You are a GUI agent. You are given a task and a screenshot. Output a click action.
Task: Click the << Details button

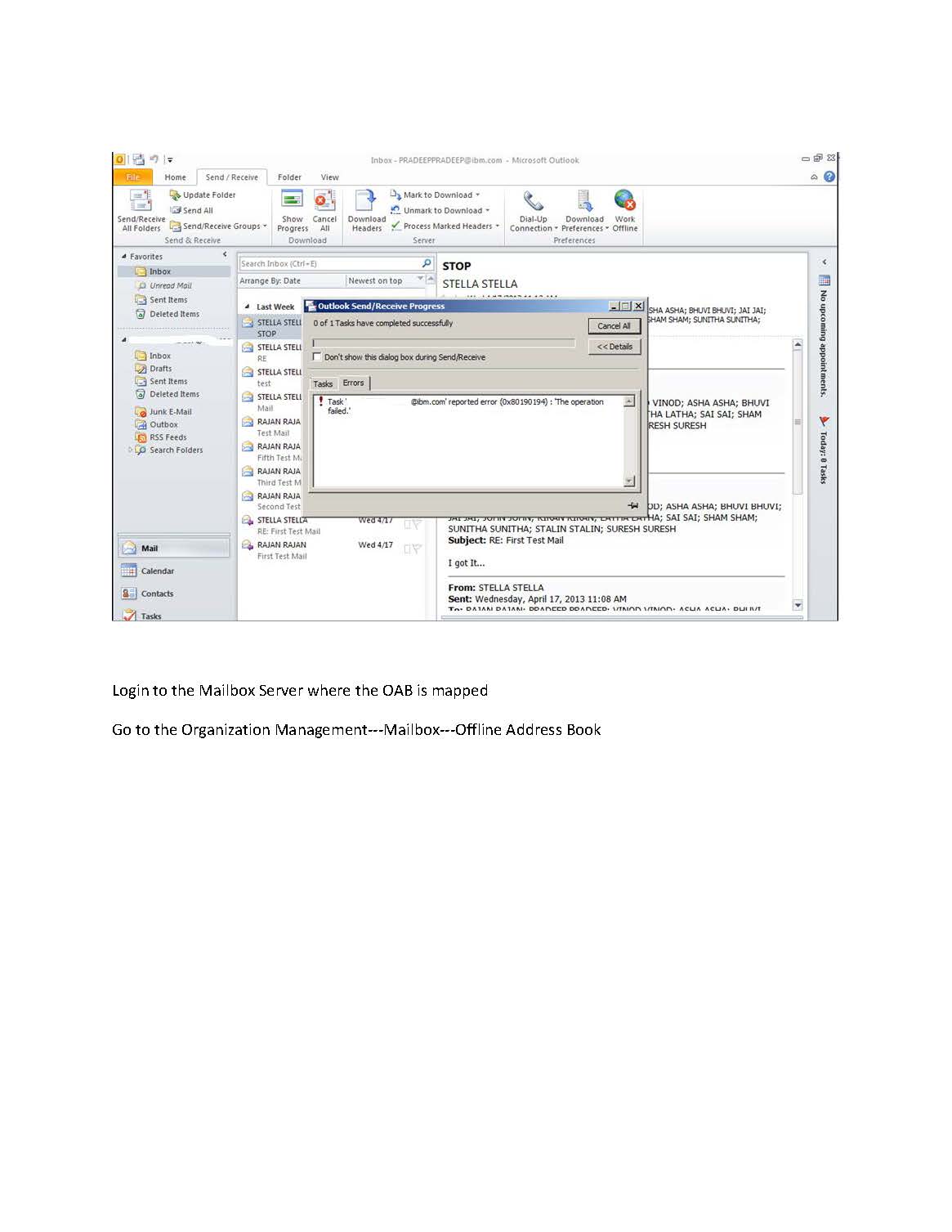pos(614,347)
